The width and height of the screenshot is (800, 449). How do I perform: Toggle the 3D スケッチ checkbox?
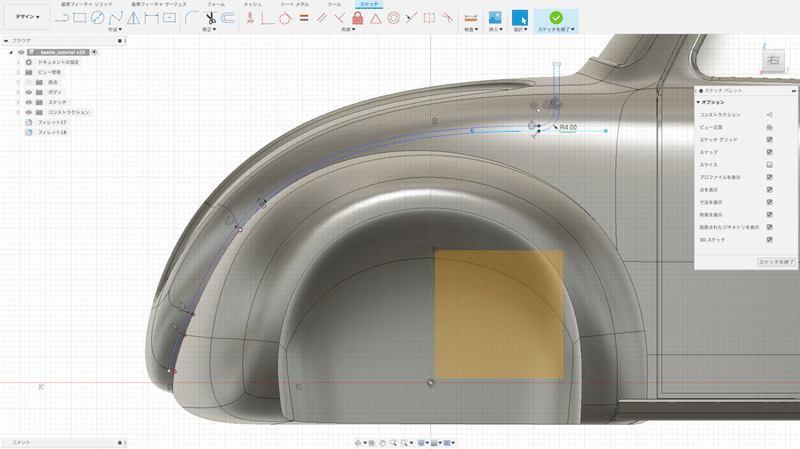[x=769, y=240]
